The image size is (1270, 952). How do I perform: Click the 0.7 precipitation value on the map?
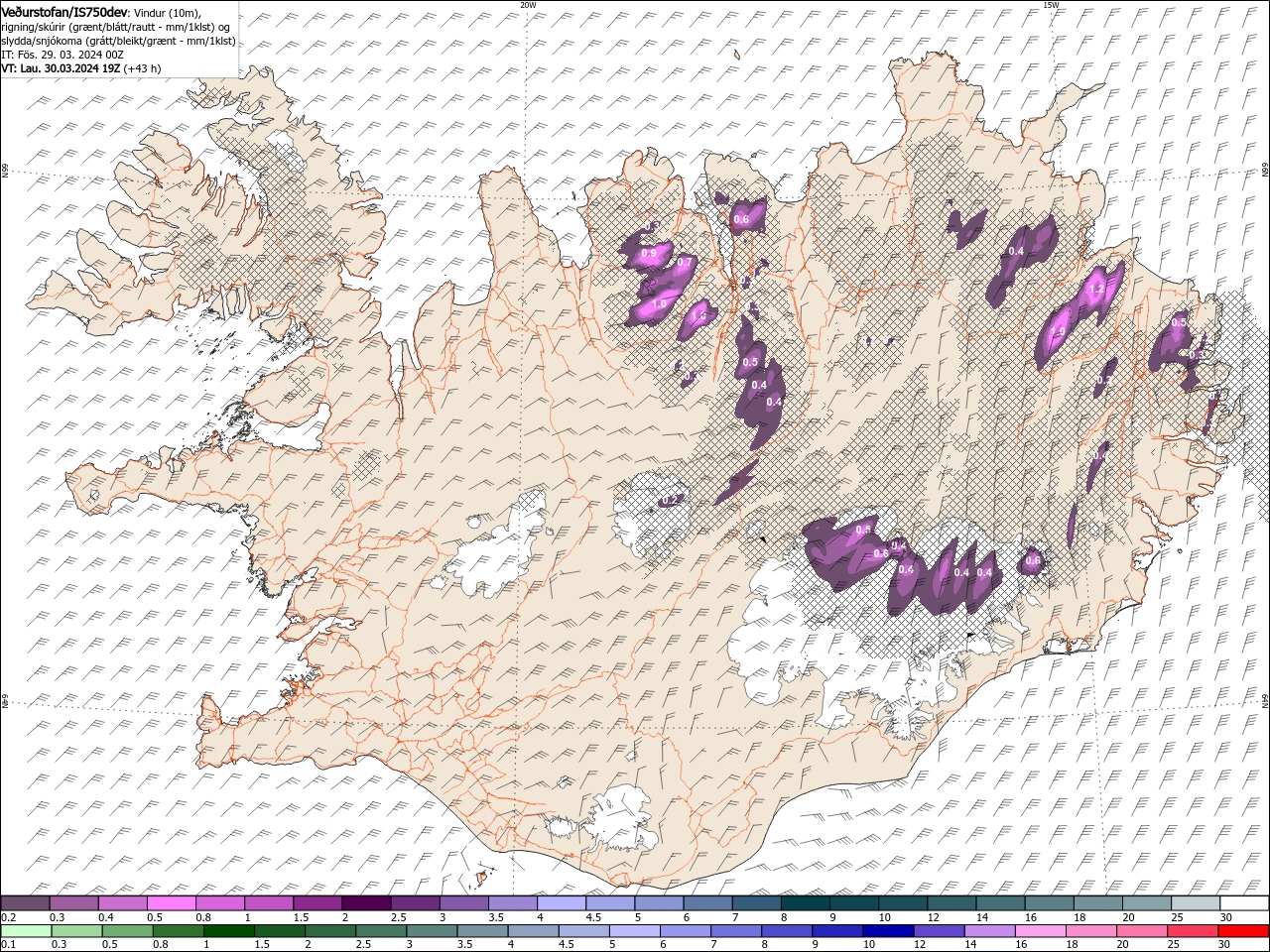(x=684, y=263)
